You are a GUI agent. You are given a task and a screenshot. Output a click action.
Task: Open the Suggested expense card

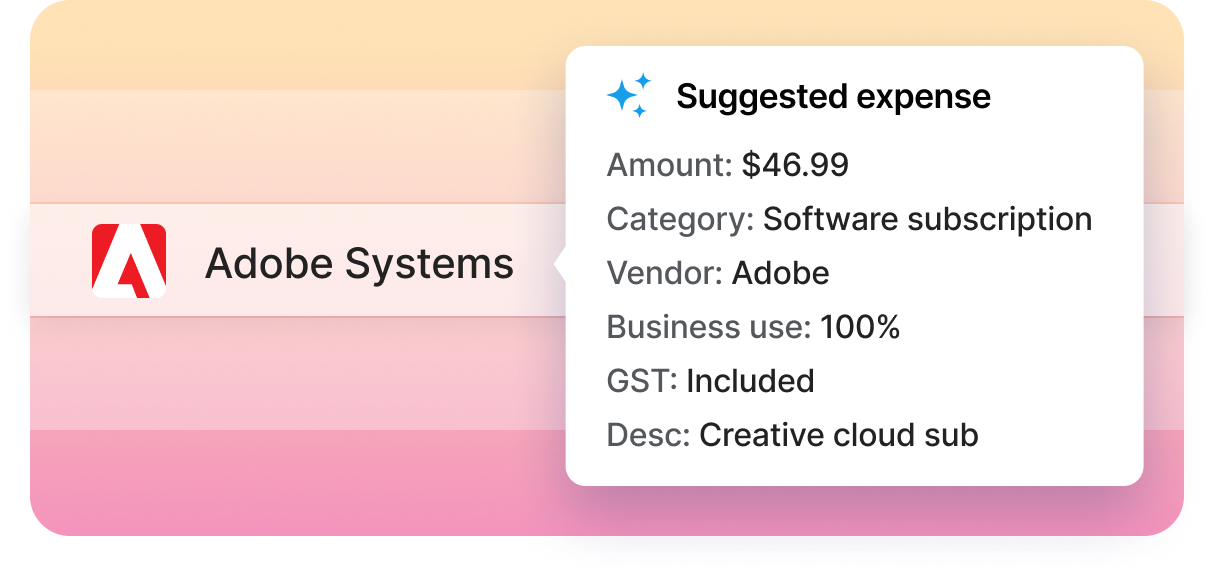click(x=855, y=265)
